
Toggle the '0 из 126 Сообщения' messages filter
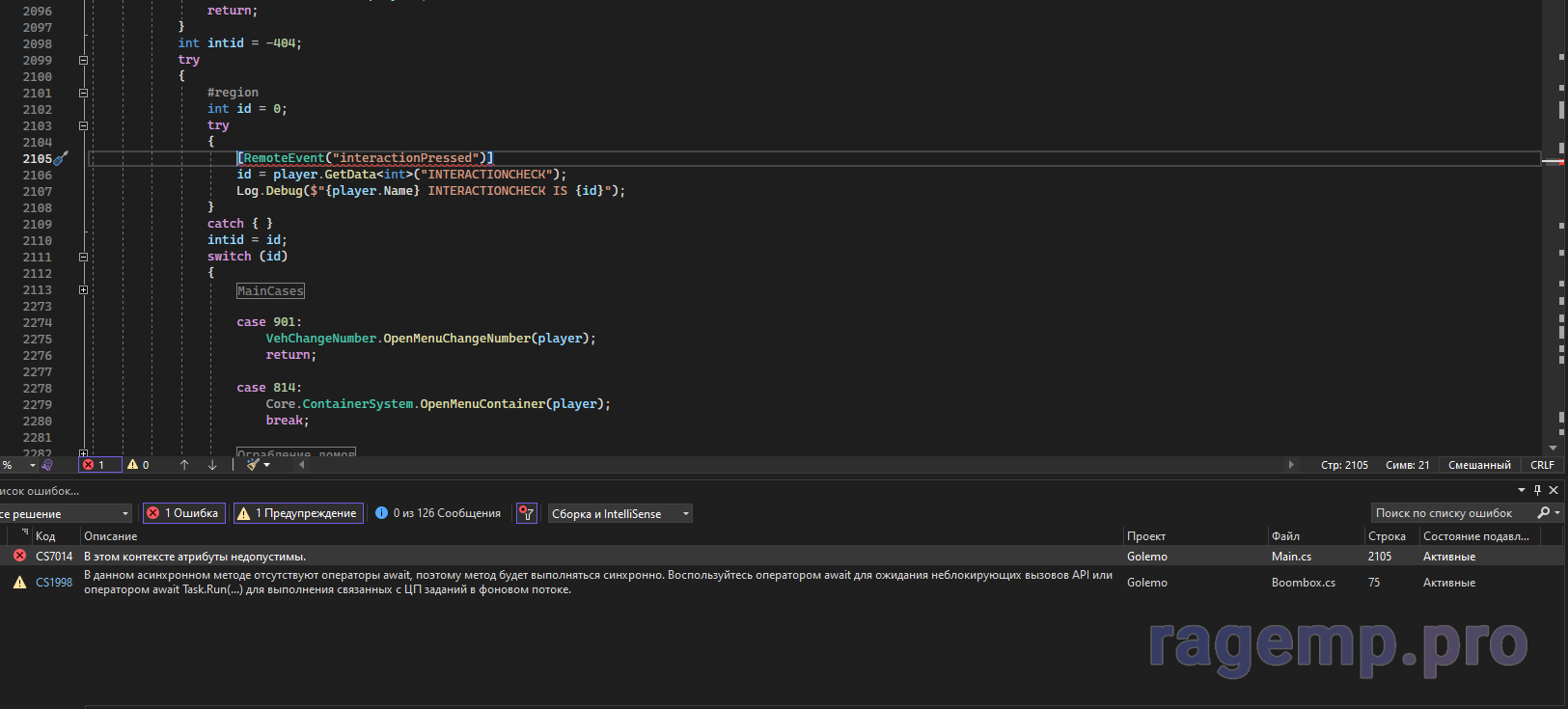(438, 513)
